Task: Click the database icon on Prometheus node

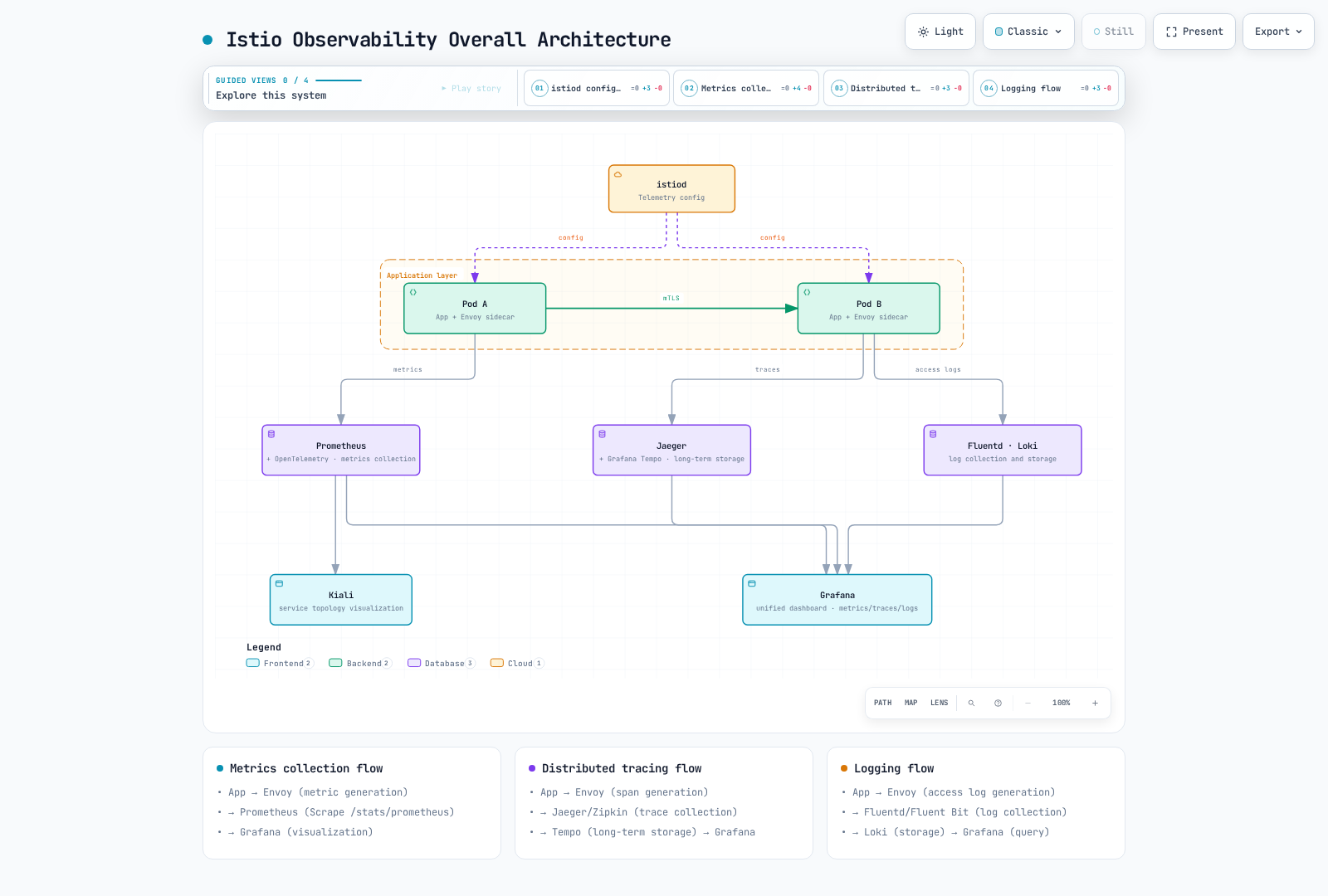Action: click(x=271, y=434)
